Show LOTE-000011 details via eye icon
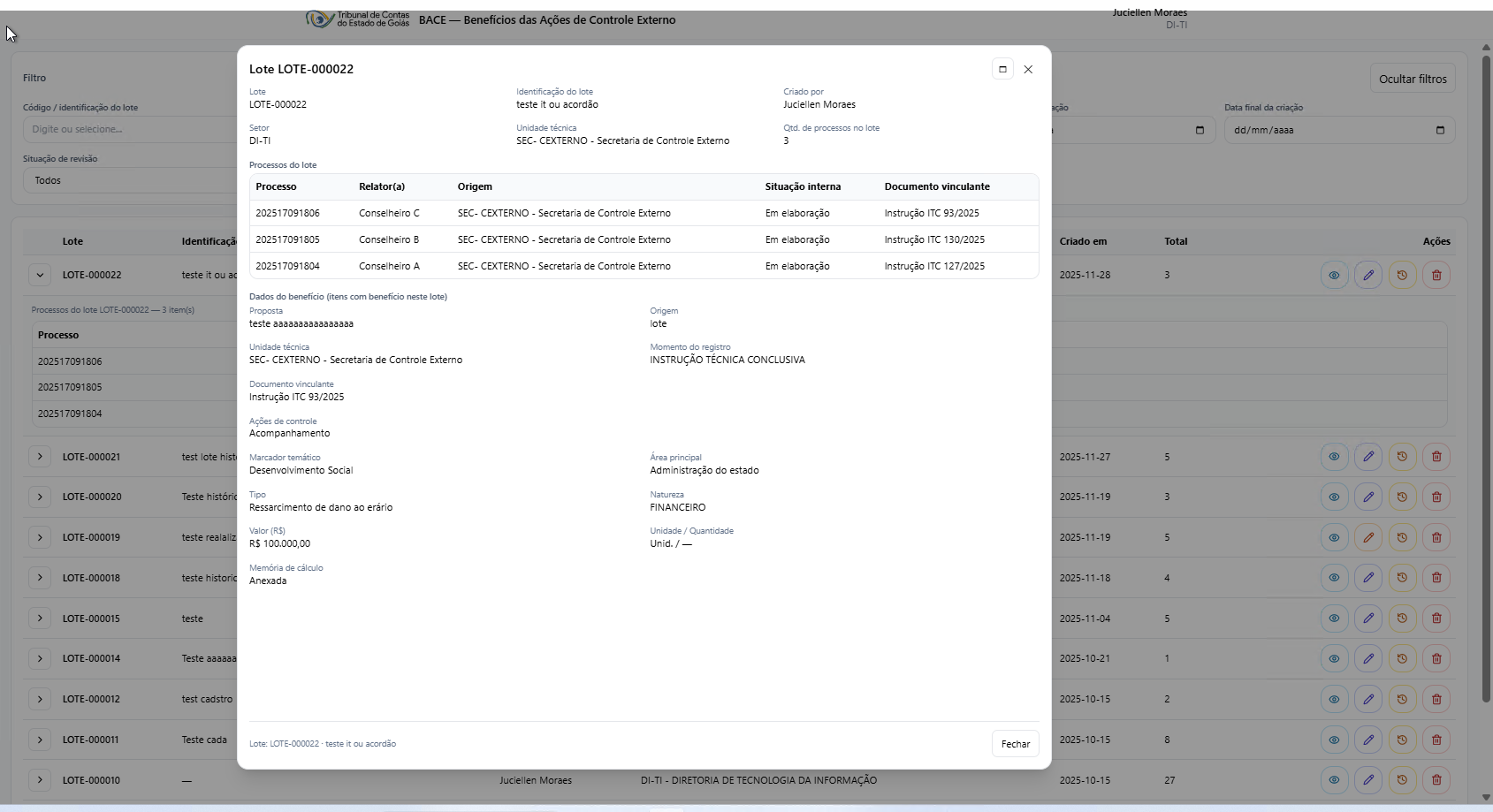This screenshot has width=1493, height=812. pyautogui.click(x=1334, y=740)
